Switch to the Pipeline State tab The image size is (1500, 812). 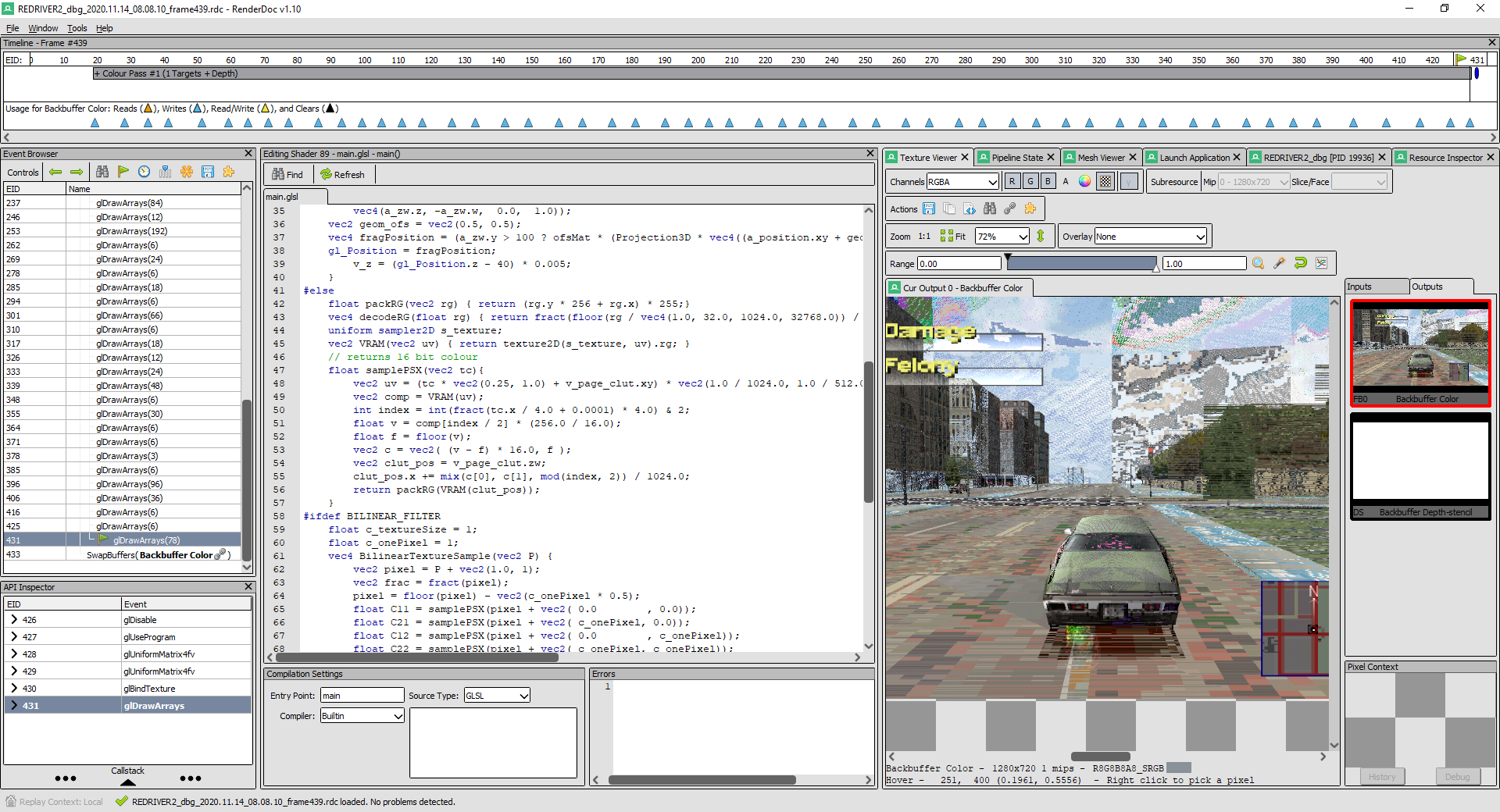[1016, 158]
